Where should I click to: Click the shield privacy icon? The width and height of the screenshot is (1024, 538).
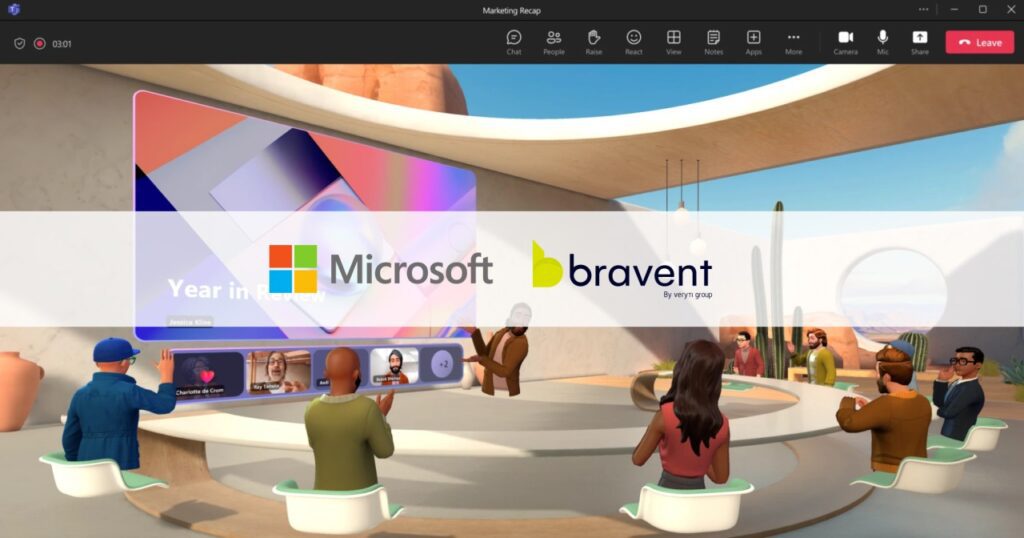coord(20,44)
